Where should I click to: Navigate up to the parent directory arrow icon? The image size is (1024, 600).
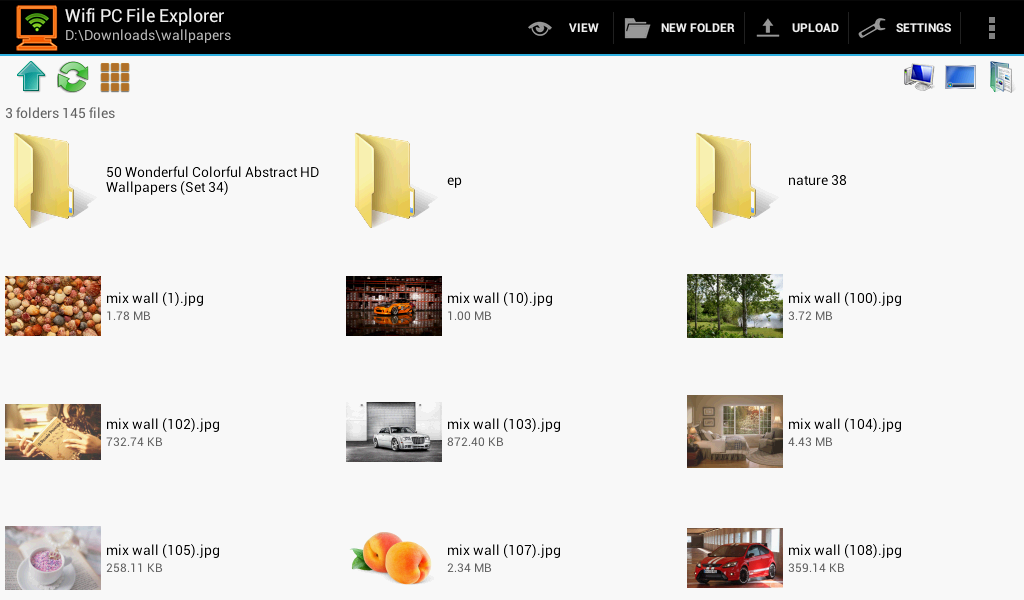coord(29,76)
